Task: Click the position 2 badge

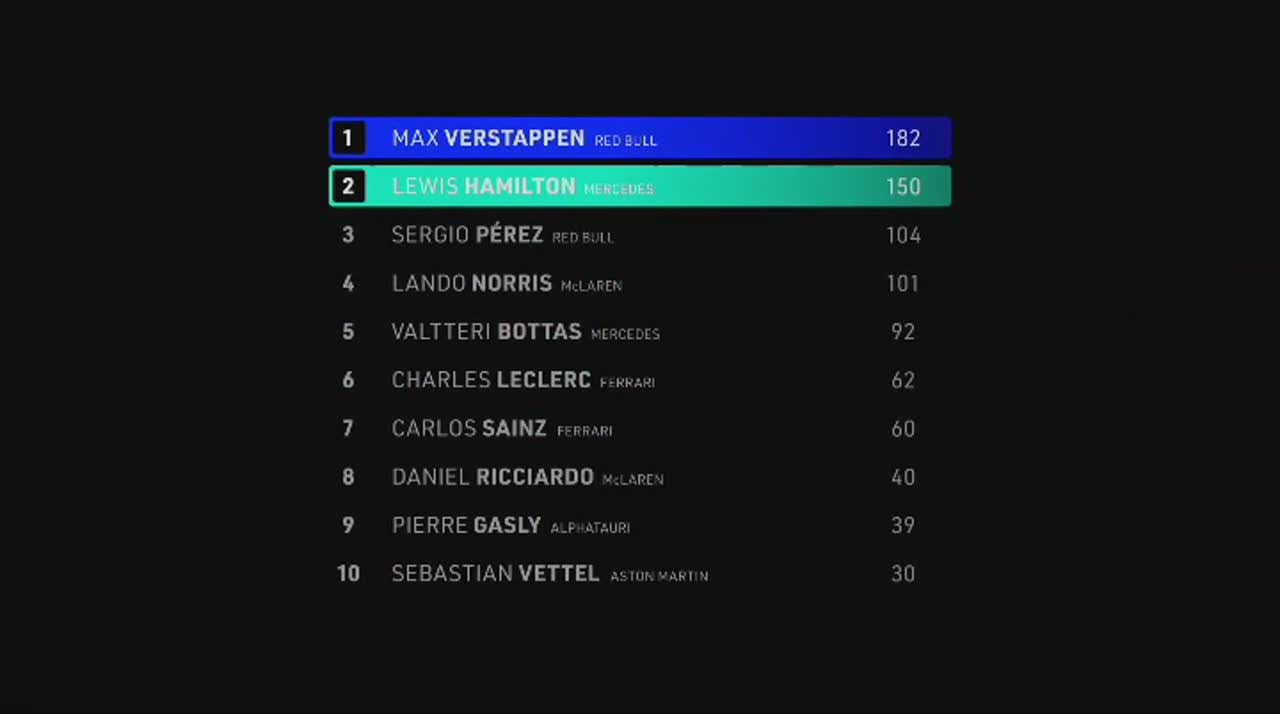Action: (348, 187)
